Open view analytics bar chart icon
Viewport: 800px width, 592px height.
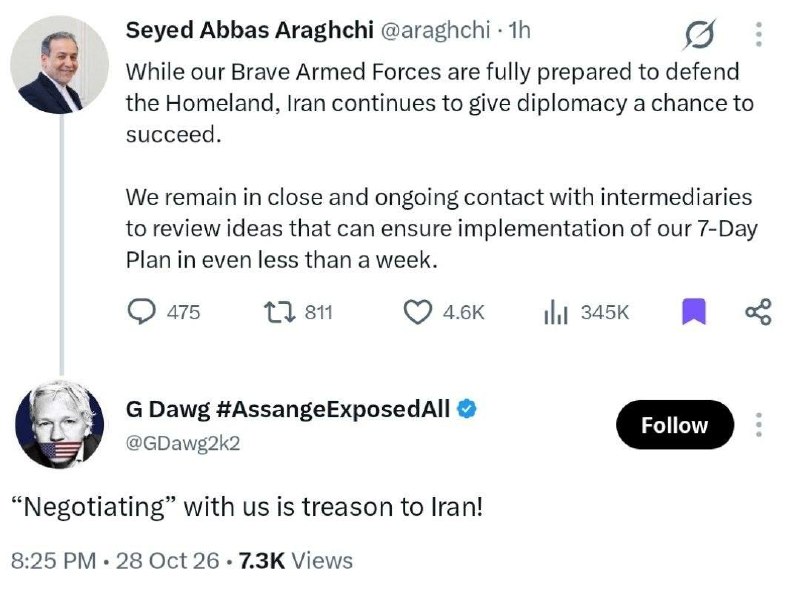tap(556, 312)
